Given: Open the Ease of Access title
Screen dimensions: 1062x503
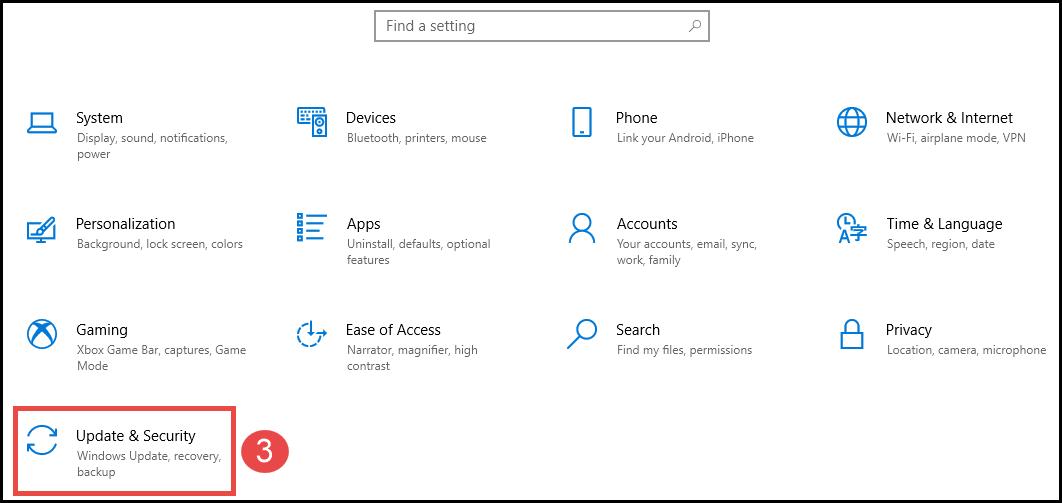Looking at the screenshot, I should (393, 330).
